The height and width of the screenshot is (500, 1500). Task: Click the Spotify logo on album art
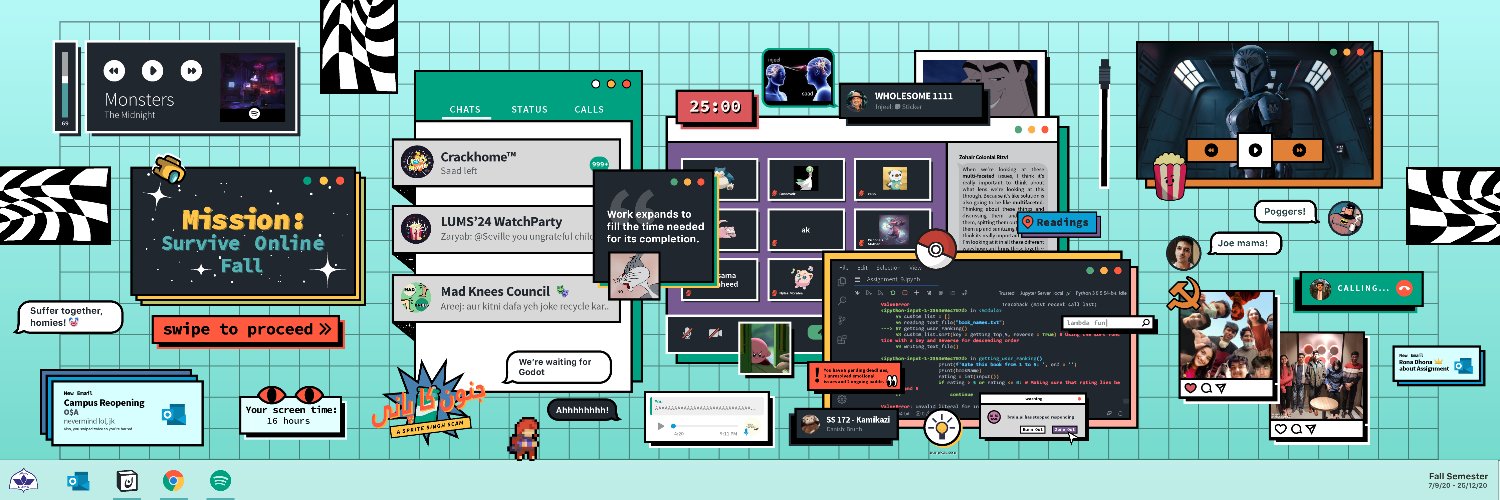[x=254, y=114]
